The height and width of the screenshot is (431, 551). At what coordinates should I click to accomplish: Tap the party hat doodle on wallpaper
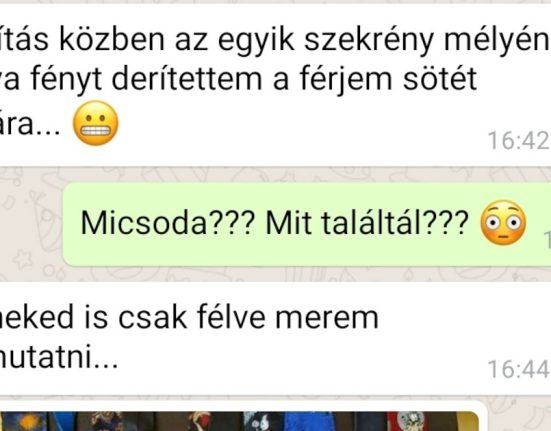tap(46, 225)
